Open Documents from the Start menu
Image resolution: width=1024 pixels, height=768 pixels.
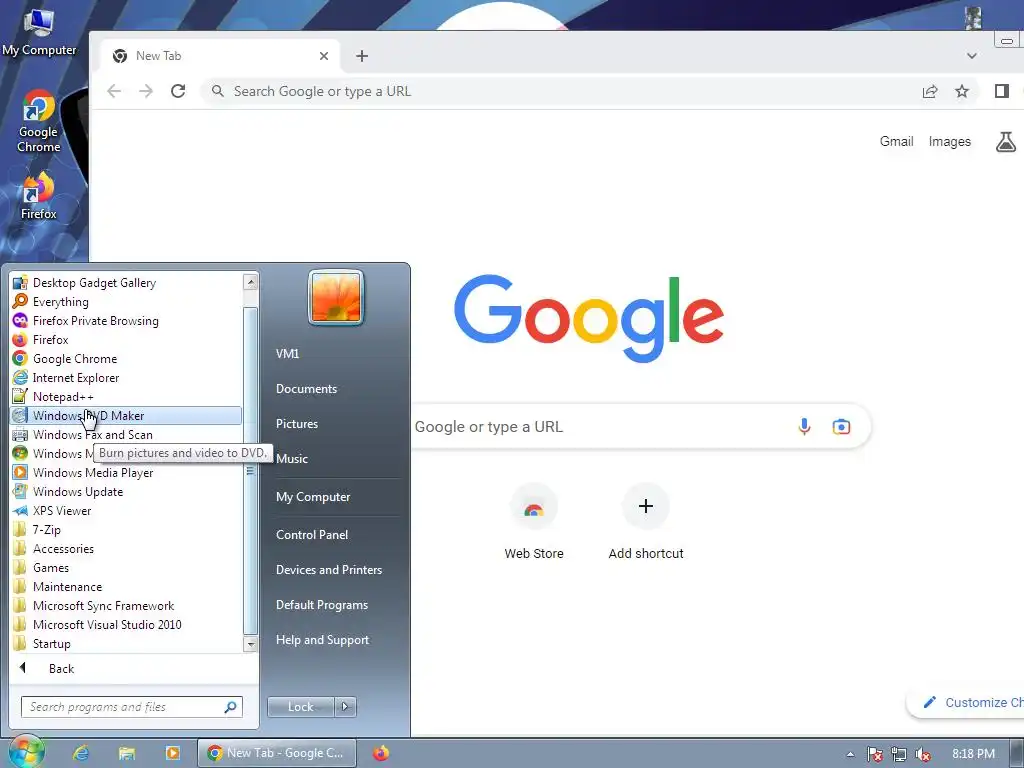pos(306,389)
